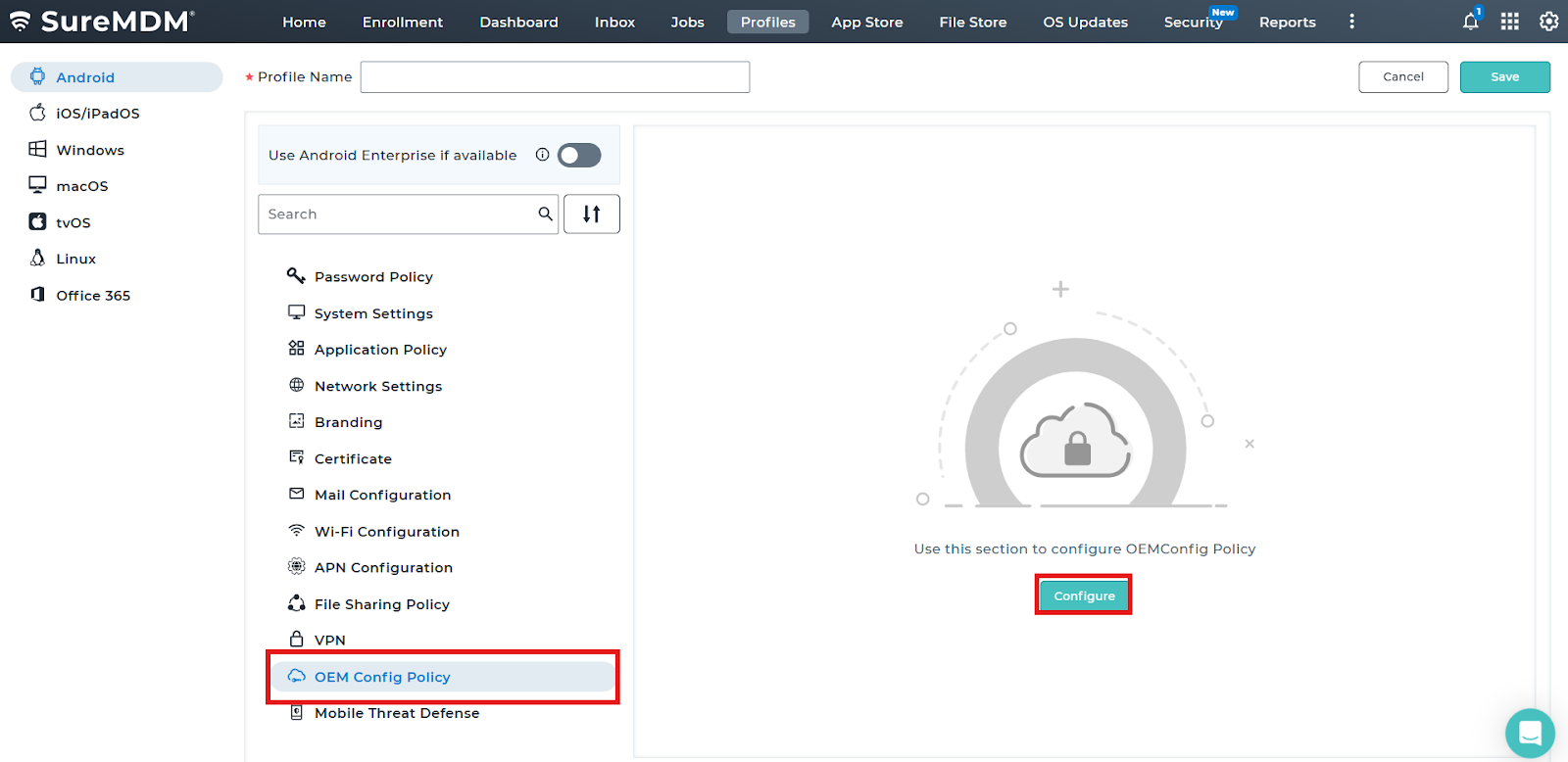Click the SureMDM logo
The height and width of the screenshot is (762, 1568).
point(102,22)
